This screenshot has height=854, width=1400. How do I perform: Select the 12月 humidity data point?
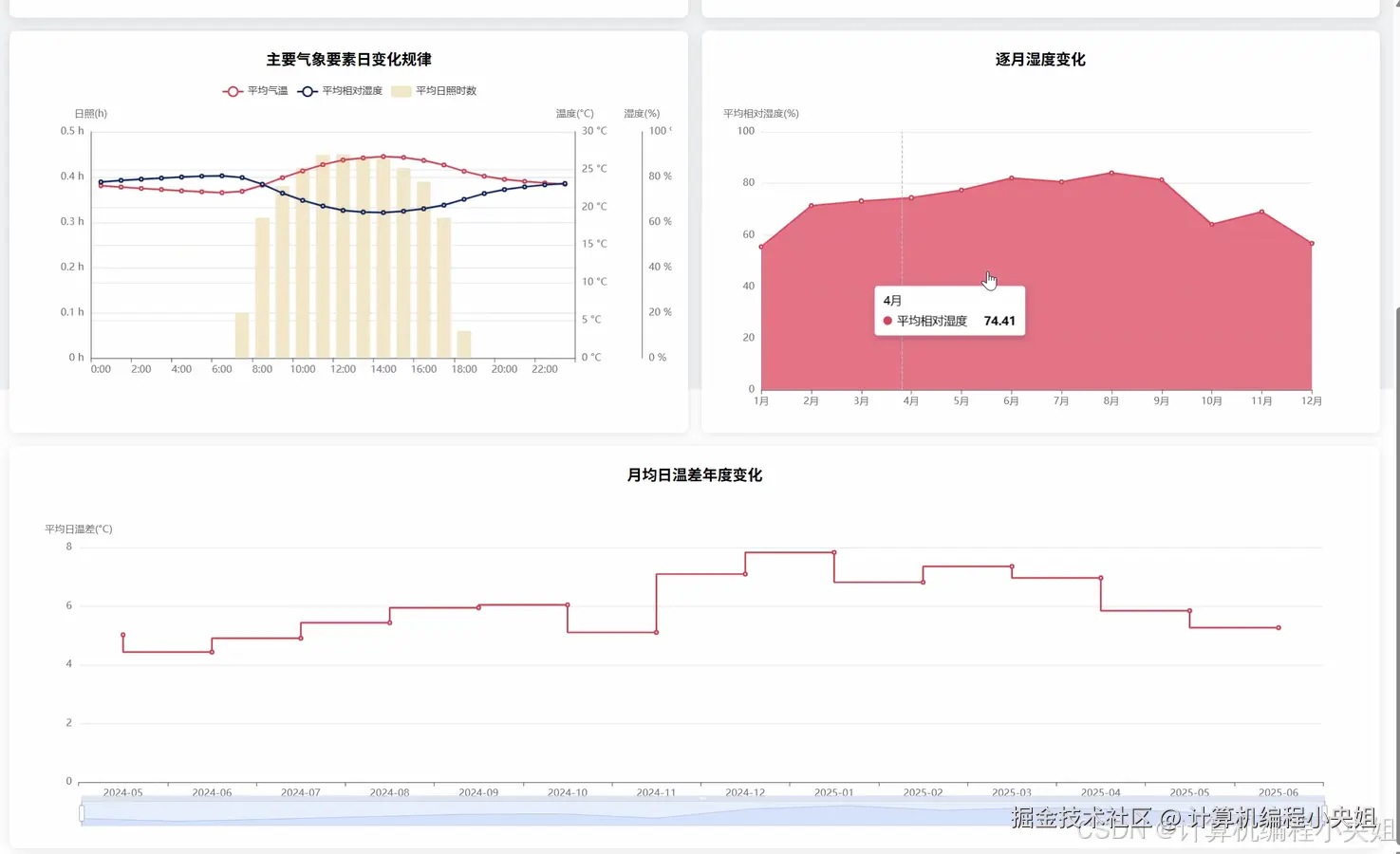1312,244
